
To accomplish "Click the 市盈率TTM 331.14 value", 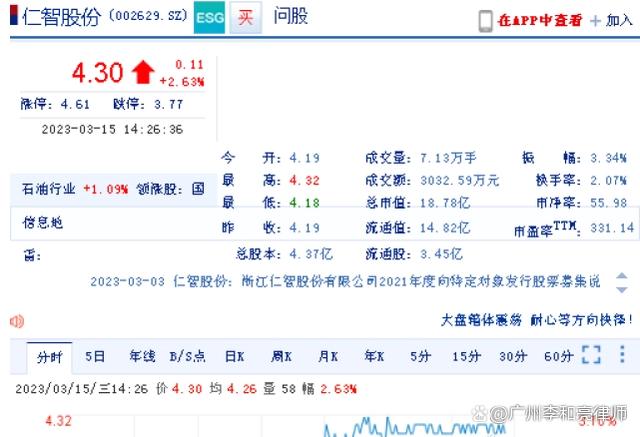I will tap(612, 228).
